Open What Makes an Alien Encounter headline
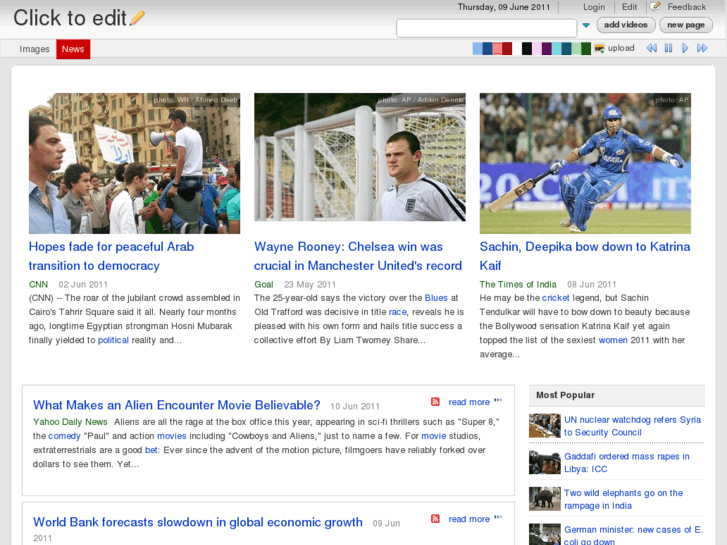 177,405
